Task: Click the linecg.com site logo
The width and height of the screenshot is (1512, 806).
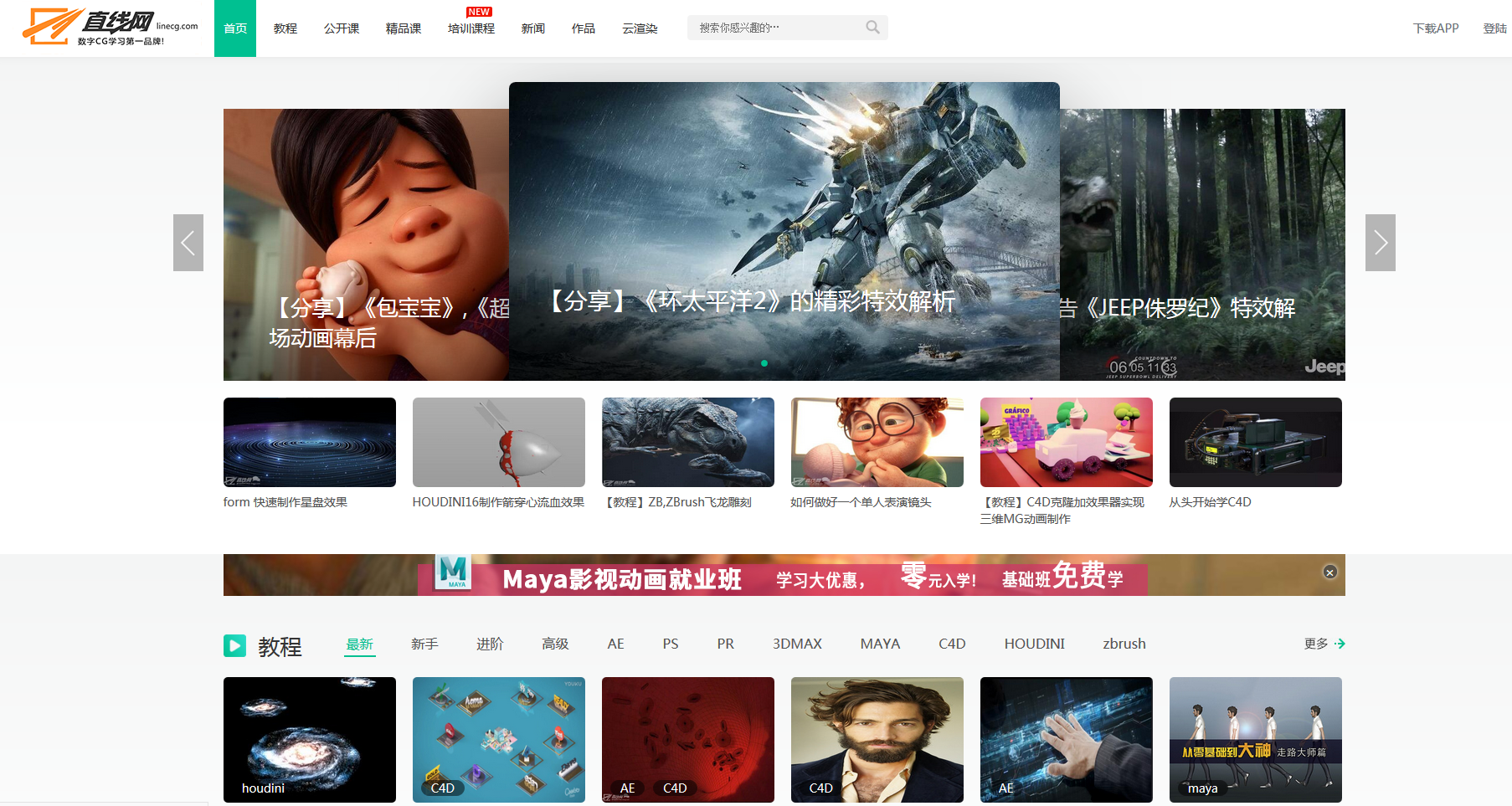Action: [110, 27]
